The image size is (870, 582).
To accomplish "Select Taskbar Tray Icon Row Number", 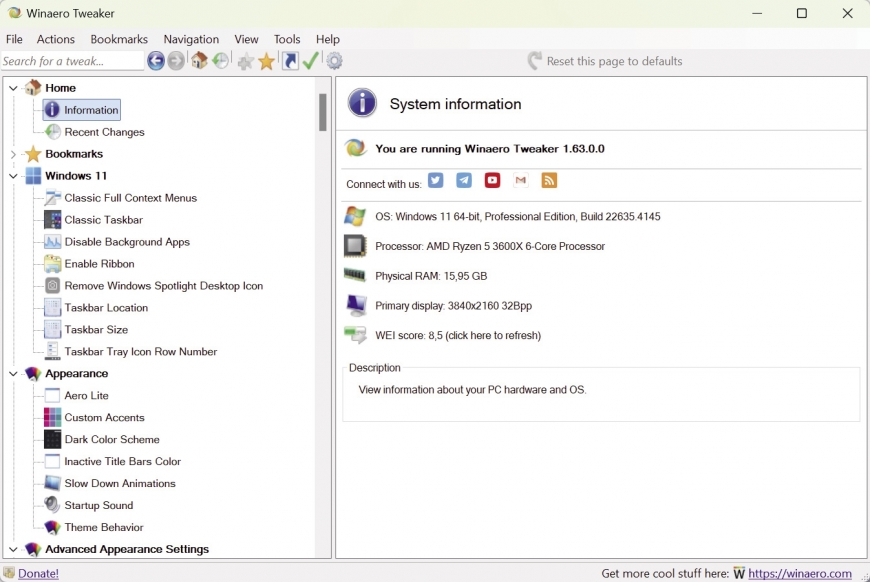I will click(x=140, y=352).
